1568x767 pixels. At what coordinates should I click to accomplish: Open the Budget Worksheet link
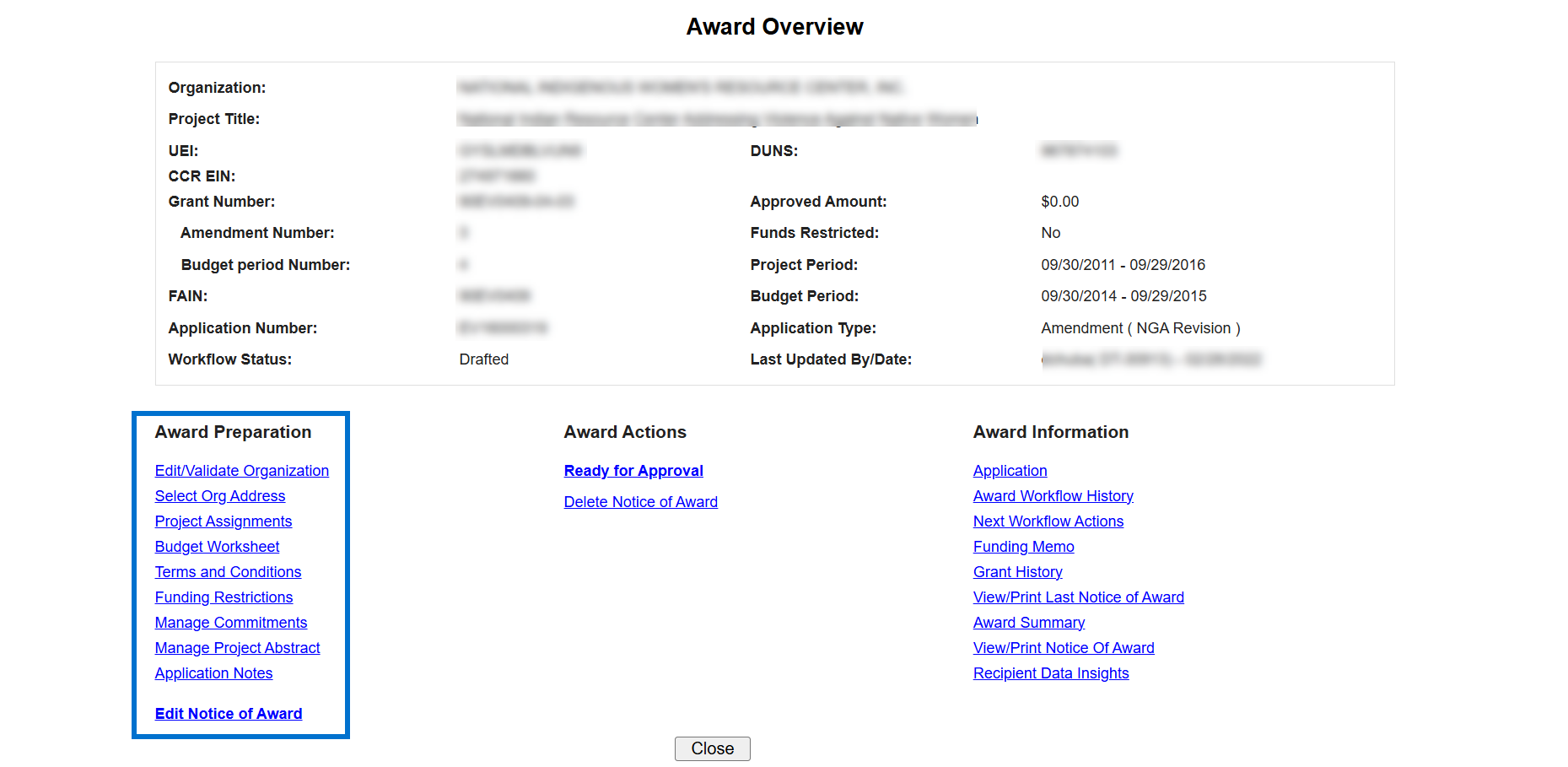pos(217,547)
